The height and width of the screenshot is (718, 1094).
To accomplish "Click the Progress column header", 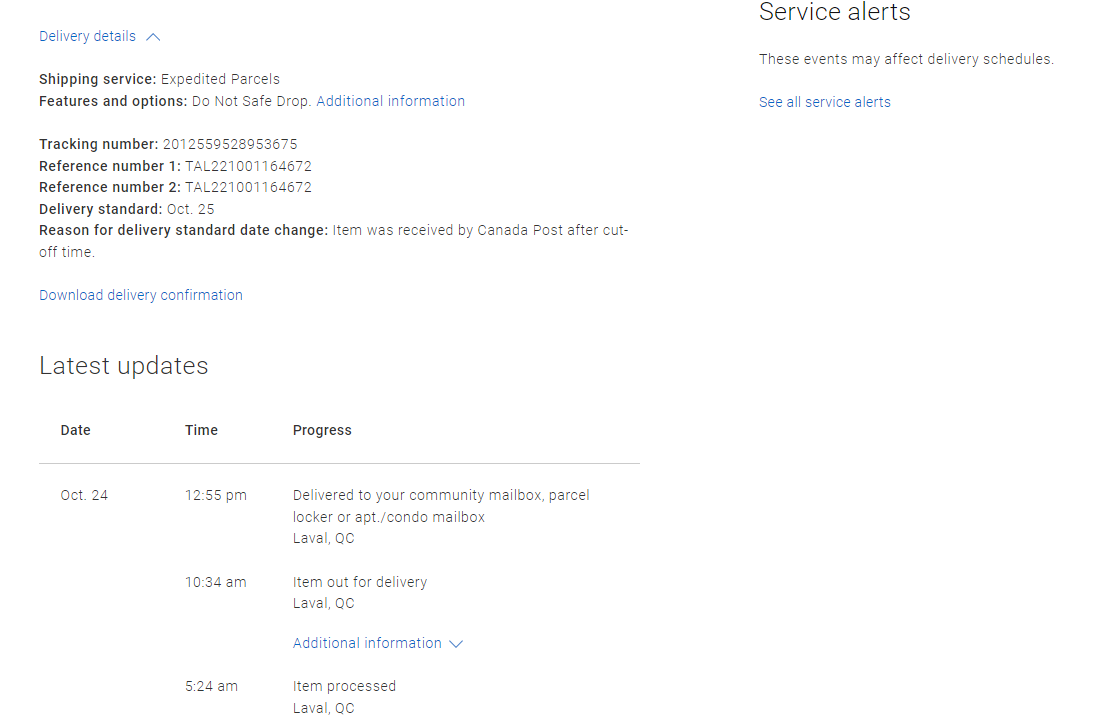I will click(x=322, y=430).
